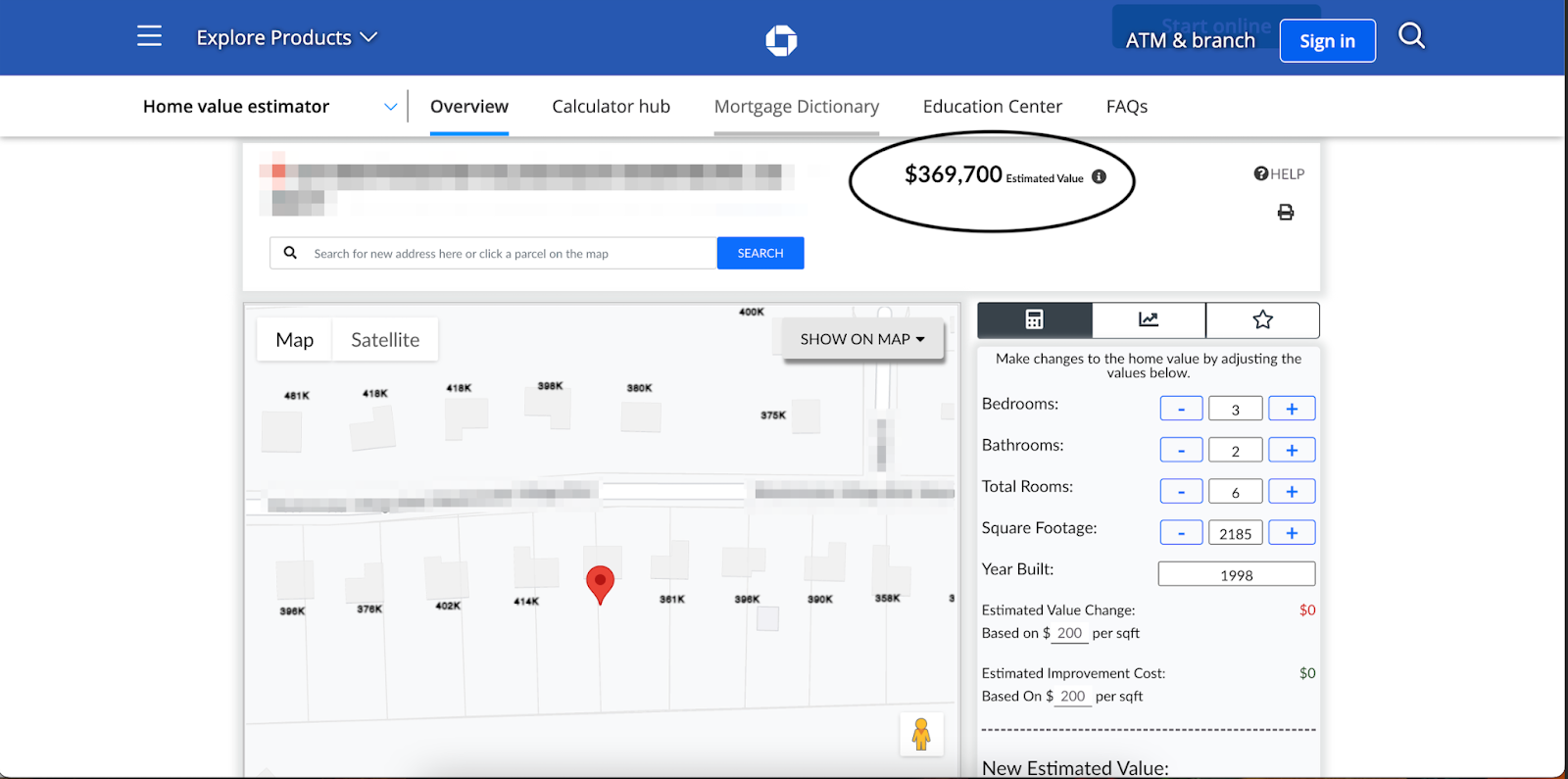Switch map to Satellite view
The width and height of the screenshot is (1568, 779).
pos(385,340)
